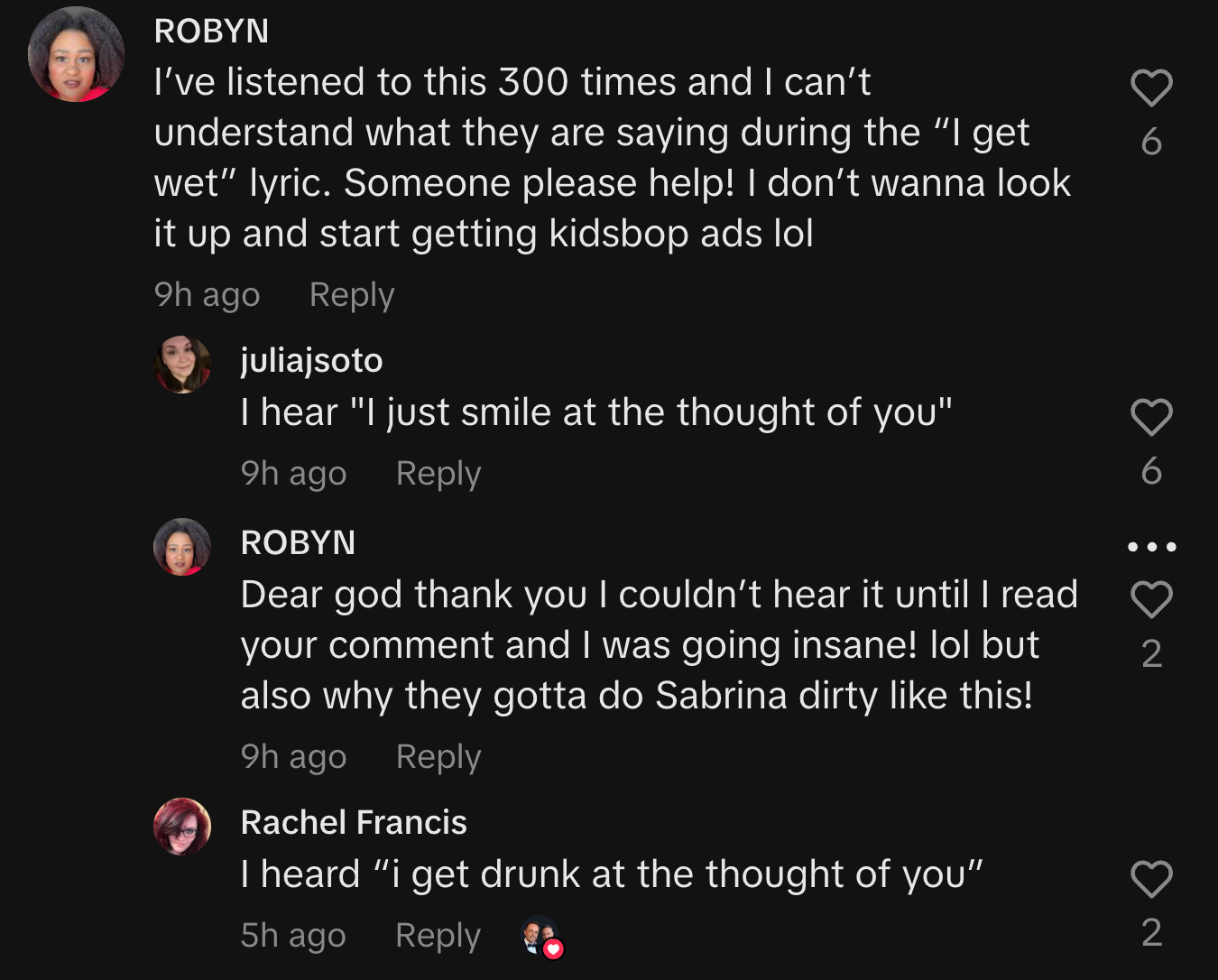Click the like count on juliajsoto's reply
The image size is (1218, 980).
point(1151,471)
